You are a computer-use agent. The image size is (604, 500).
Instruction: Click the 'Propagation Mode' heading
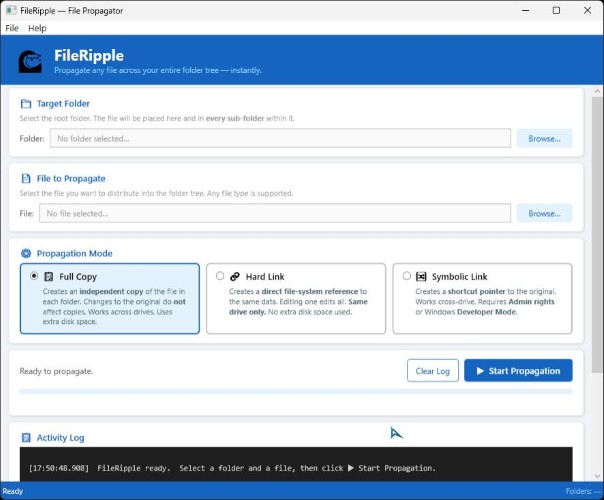(x=75, y=253)
